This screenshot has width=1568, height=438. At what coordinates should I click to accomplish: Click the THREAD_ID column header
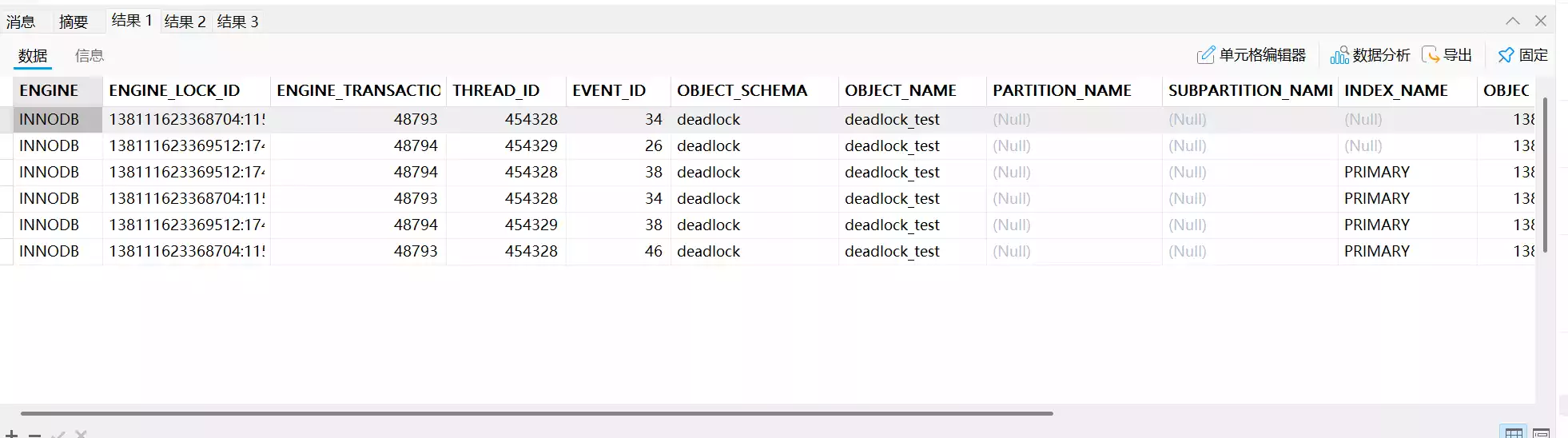click(x=496, y=90)
